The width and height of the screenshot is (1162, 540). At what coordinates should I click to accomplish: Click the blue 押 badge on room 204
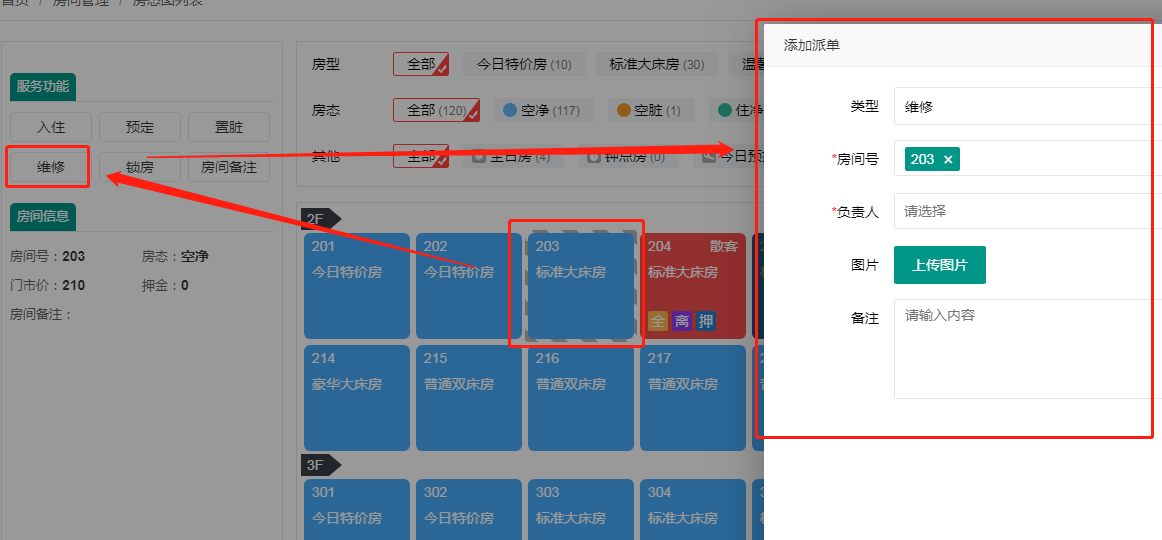click(706, 321)
